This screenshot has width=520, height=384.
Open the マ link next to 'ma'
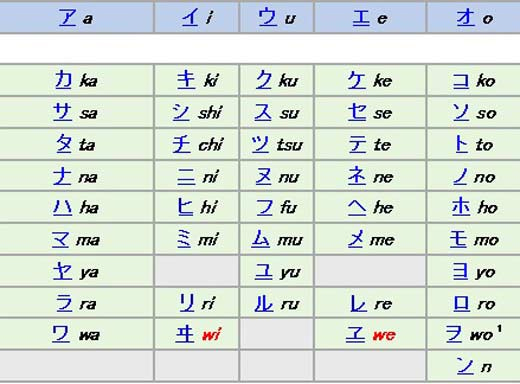click(61, 239)
